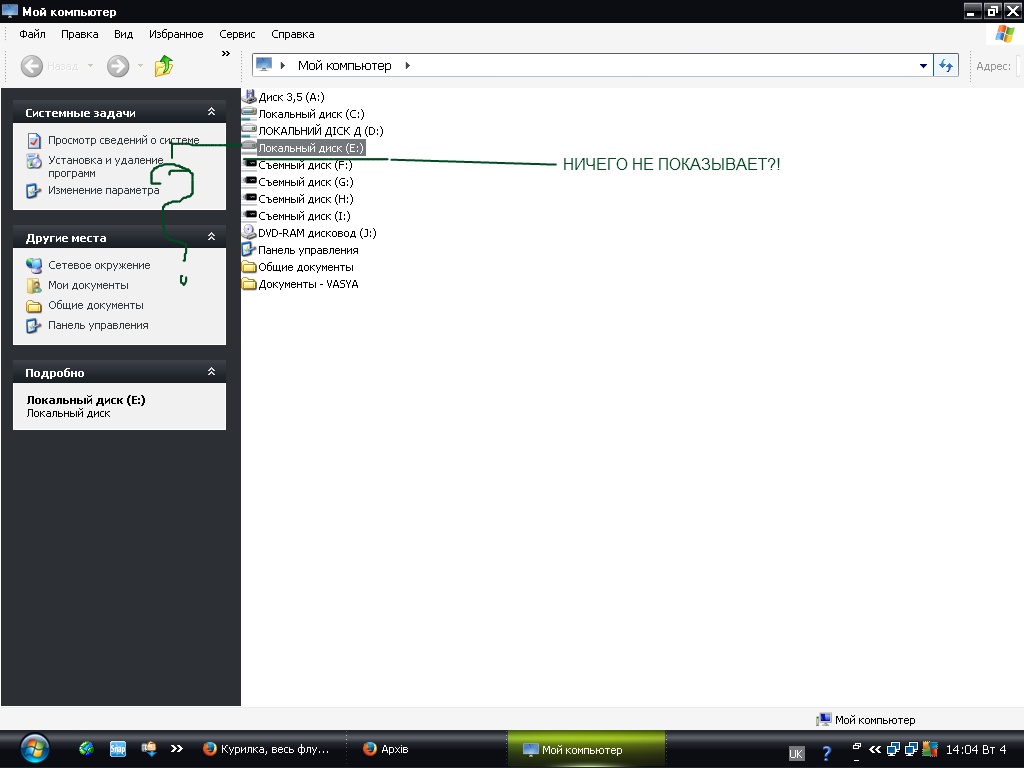Open the Правка menu
This screenshot has height=768, width=1024.
click(80, 34)
